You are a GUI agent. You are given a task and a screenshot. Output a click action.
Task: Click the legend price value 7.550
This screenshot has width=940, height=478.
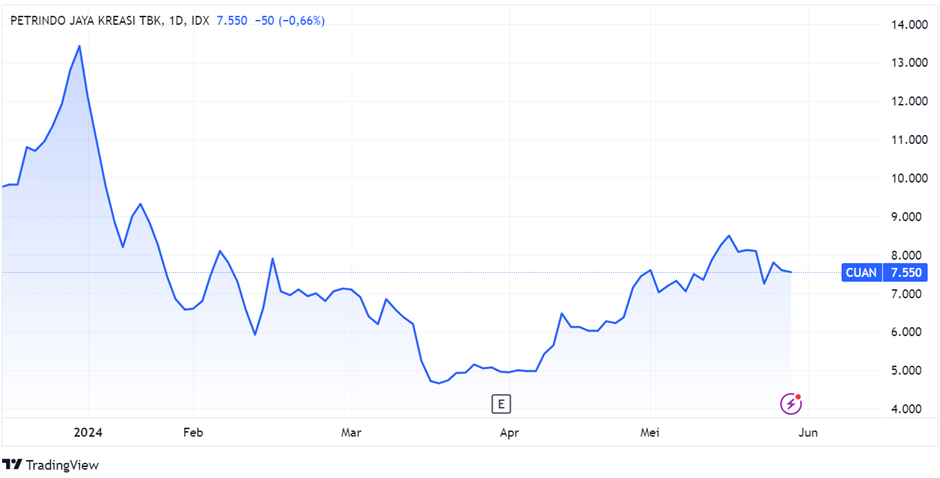[231, 21]
